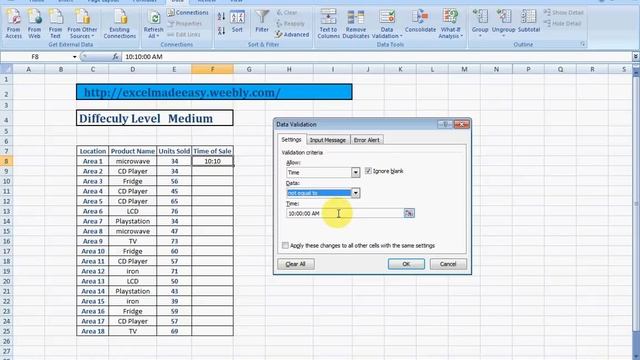Click the From Web icon
The height and width of the screenshot is (360, 640).
click(34, 24)
